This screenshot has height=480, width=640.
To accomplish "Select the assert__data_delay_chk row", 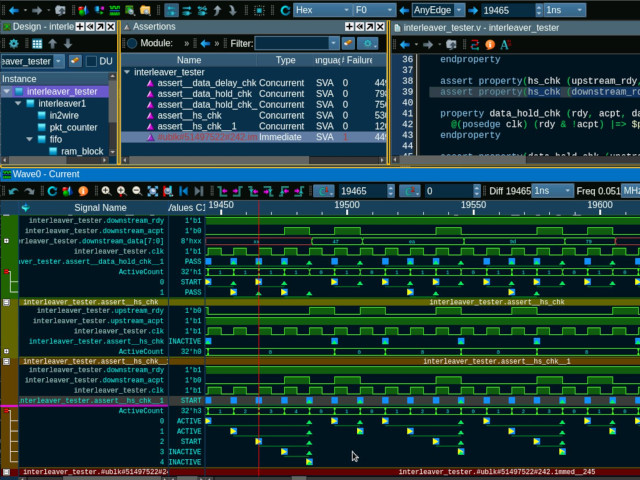I will point(205,83).
